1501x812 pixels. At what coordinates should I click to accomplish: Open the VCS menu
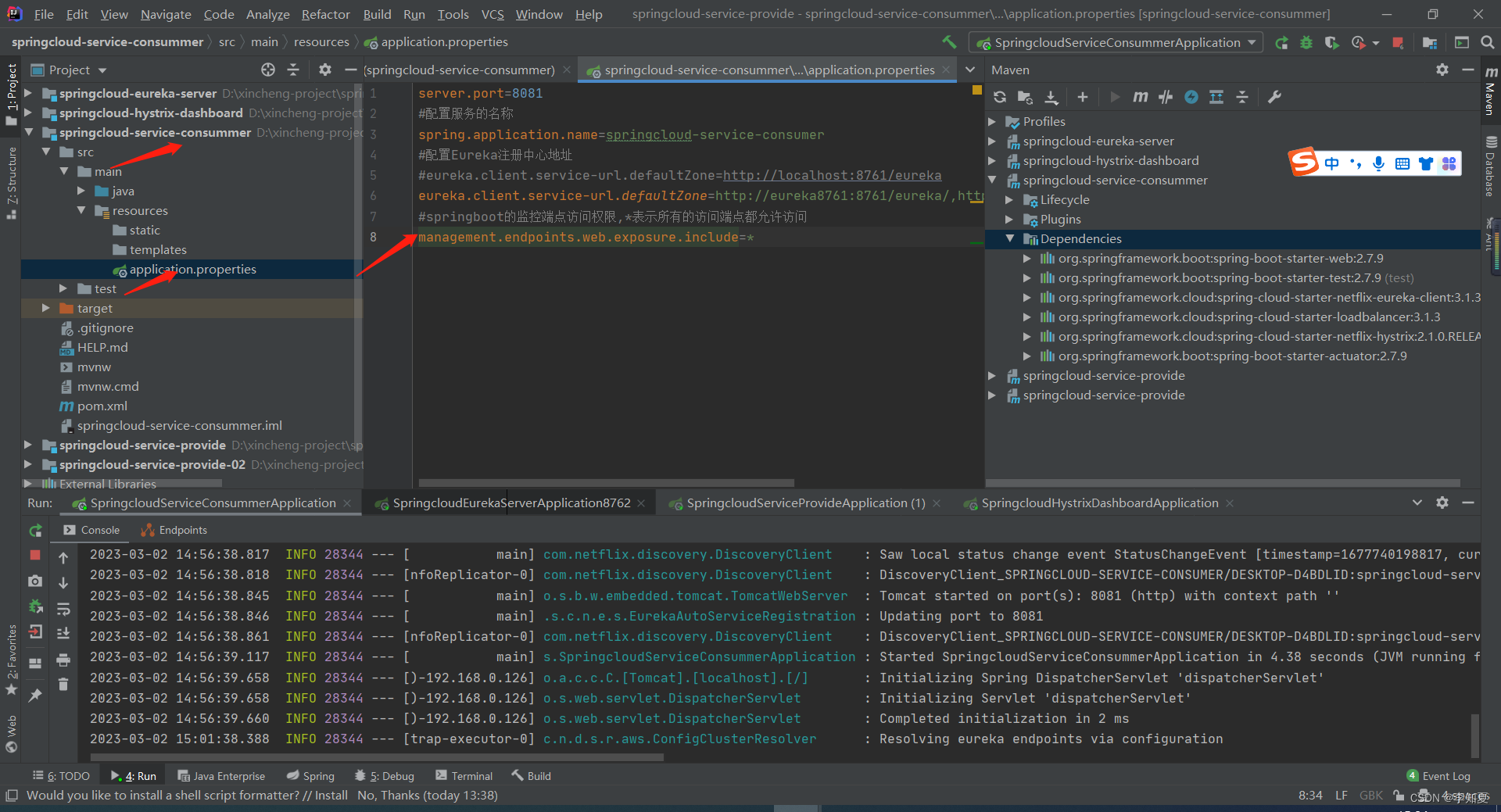click(493, 14)
